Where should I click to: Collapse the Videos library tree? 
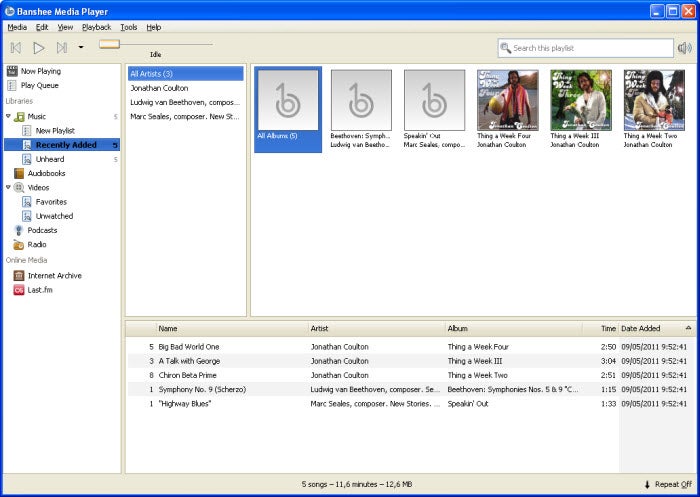coord(8,187)
